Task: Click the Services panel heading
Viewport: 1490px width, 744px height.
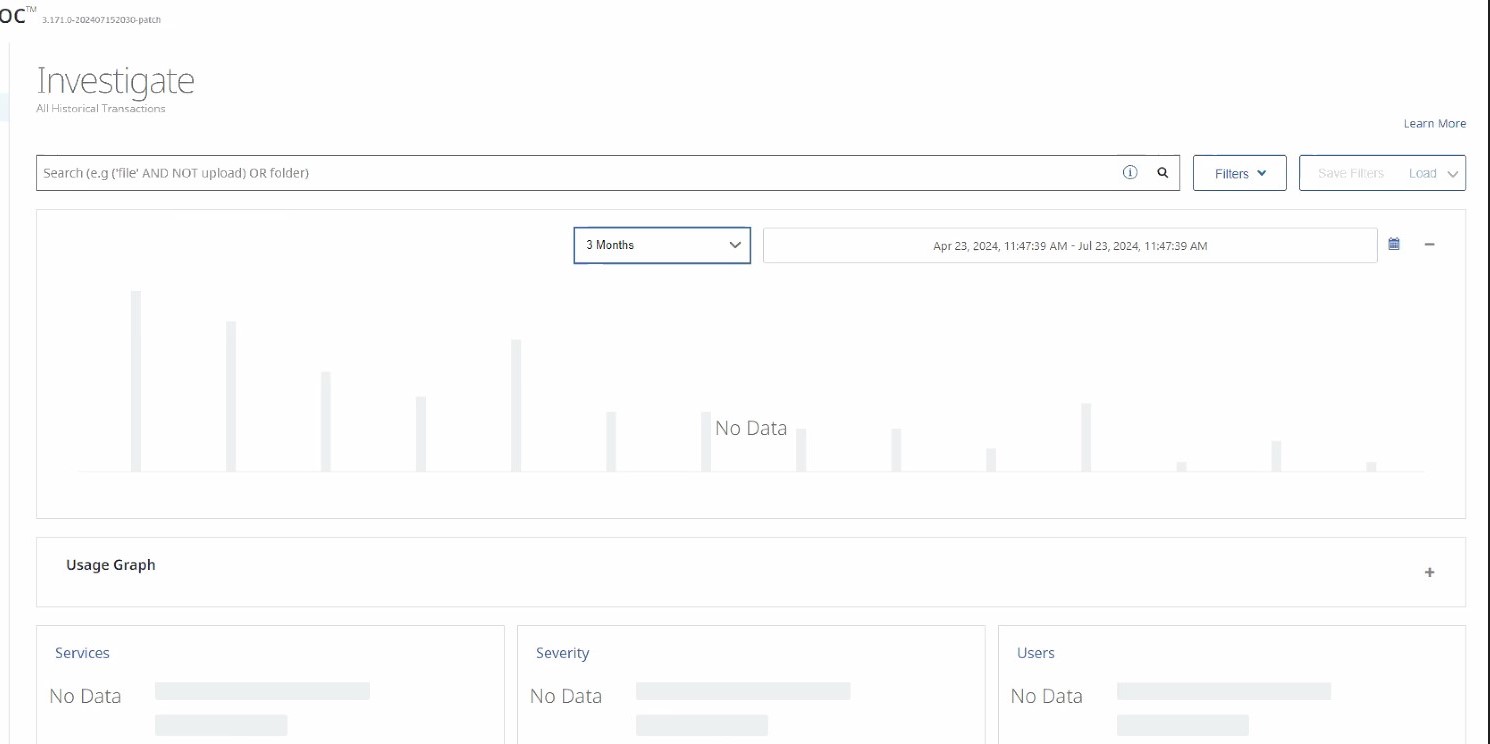Action: click(82, 653)
